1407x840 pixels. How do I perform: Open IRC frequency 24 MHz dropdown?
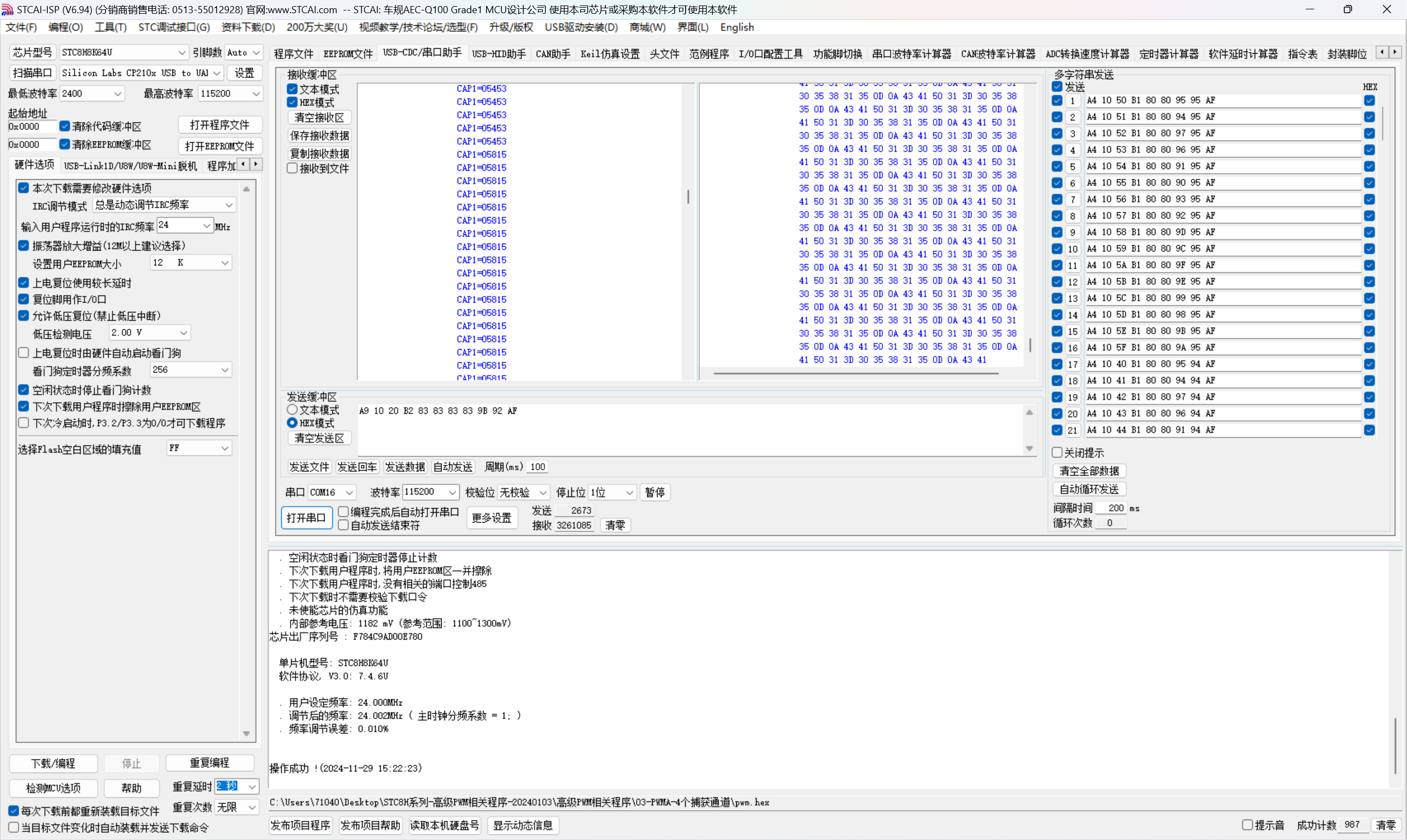pos(207,225)
